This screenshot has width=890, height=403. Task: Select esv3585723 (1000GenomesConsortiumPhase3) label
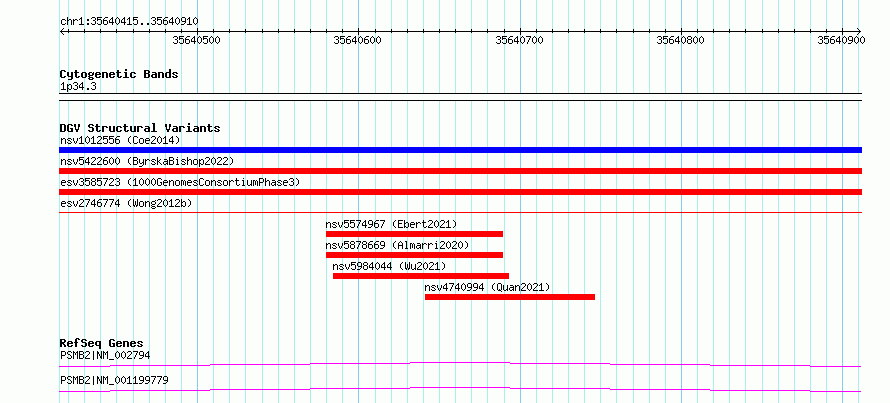click(180, 182)
